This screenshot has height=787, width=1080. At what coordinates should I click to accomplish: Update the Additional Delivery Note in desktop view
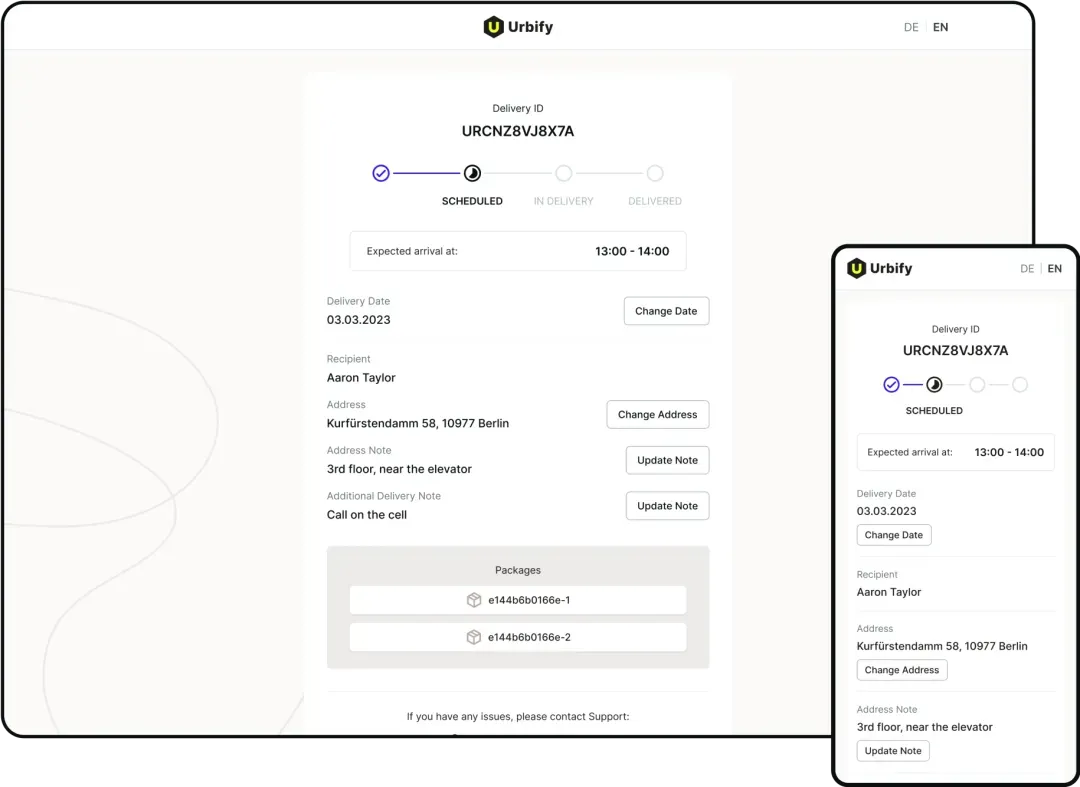click(x=667, y=505)
